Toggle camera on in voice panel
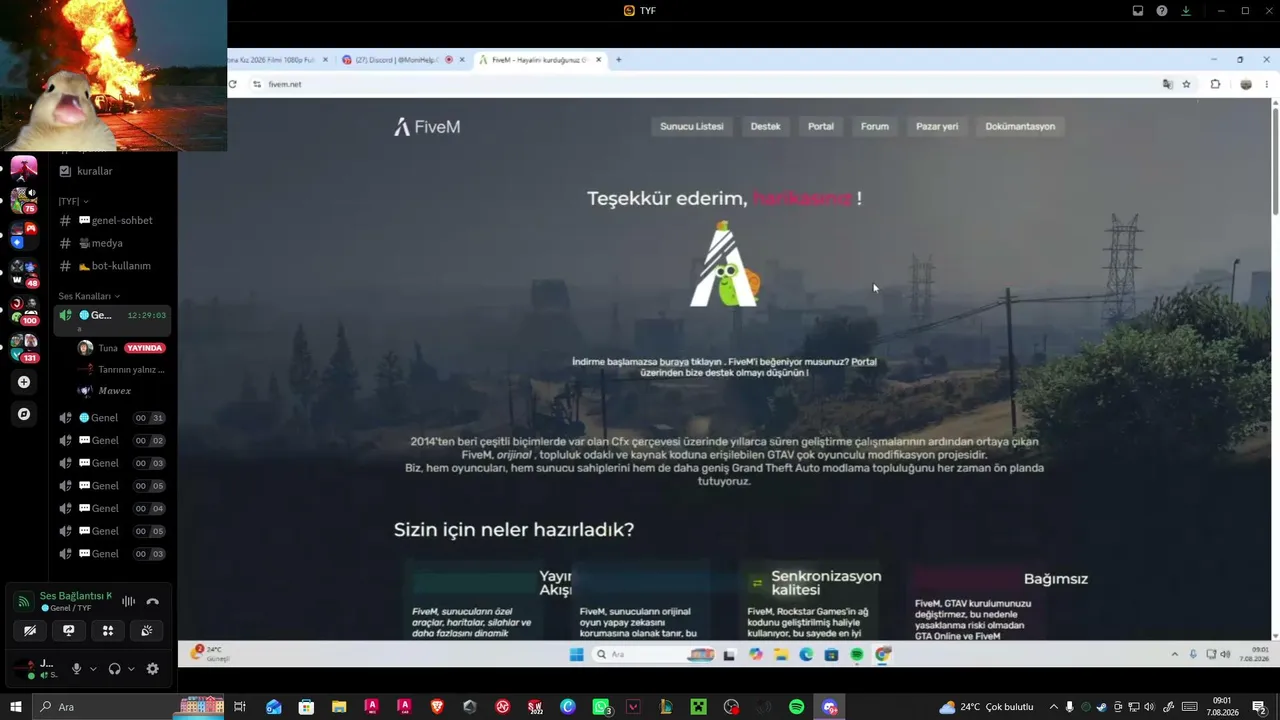This screenshot has height=720, width=1280. coord(30,630)
